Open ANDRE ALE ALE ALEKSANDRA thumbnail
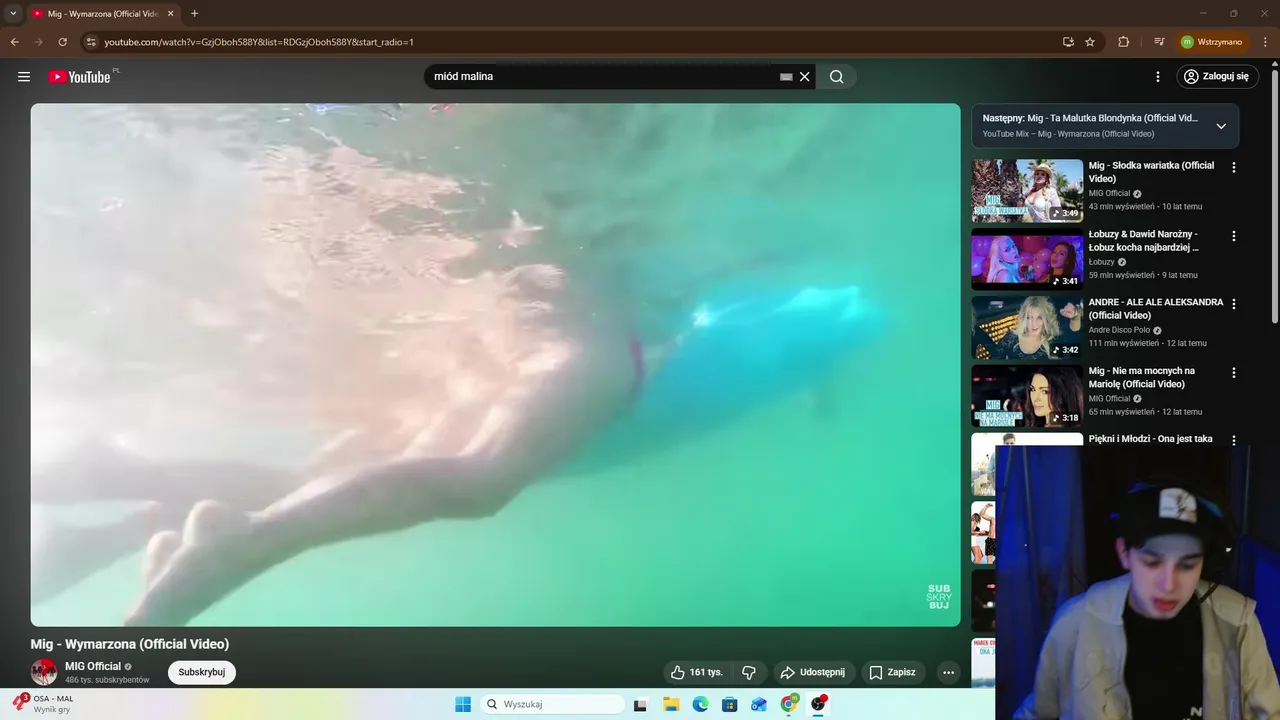Screen dimensions: 1280x720 click(x=1027, y=327)
